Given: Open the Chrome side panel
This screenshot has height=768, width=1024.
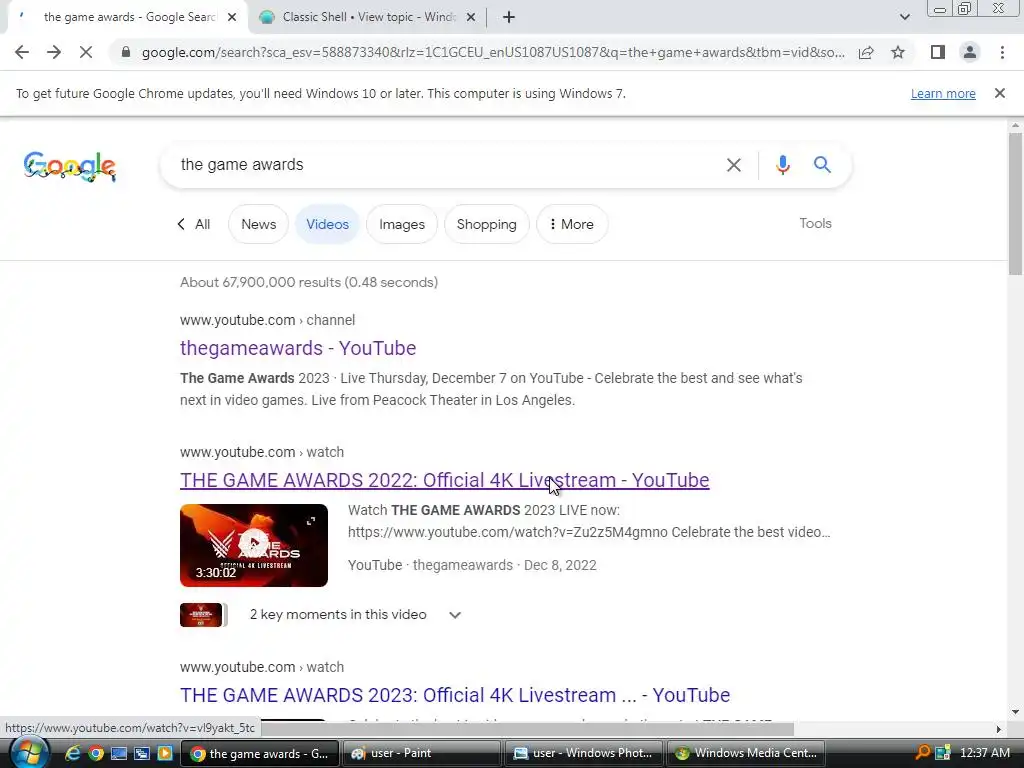Looking at the screenshot, I should pyautogui.click(x=938, y=52).
